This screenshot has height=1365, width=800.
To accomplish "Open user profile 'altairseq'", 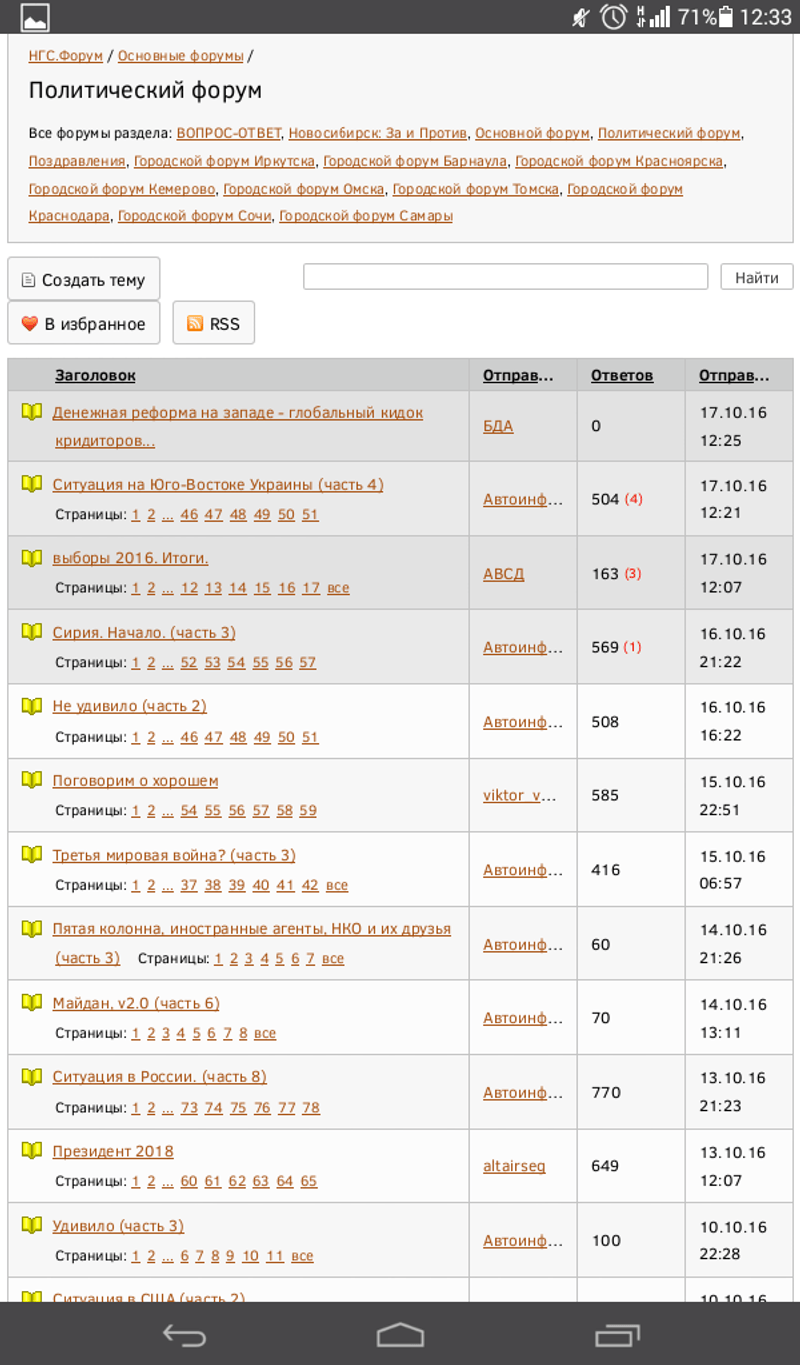I will click(514, 1166).
